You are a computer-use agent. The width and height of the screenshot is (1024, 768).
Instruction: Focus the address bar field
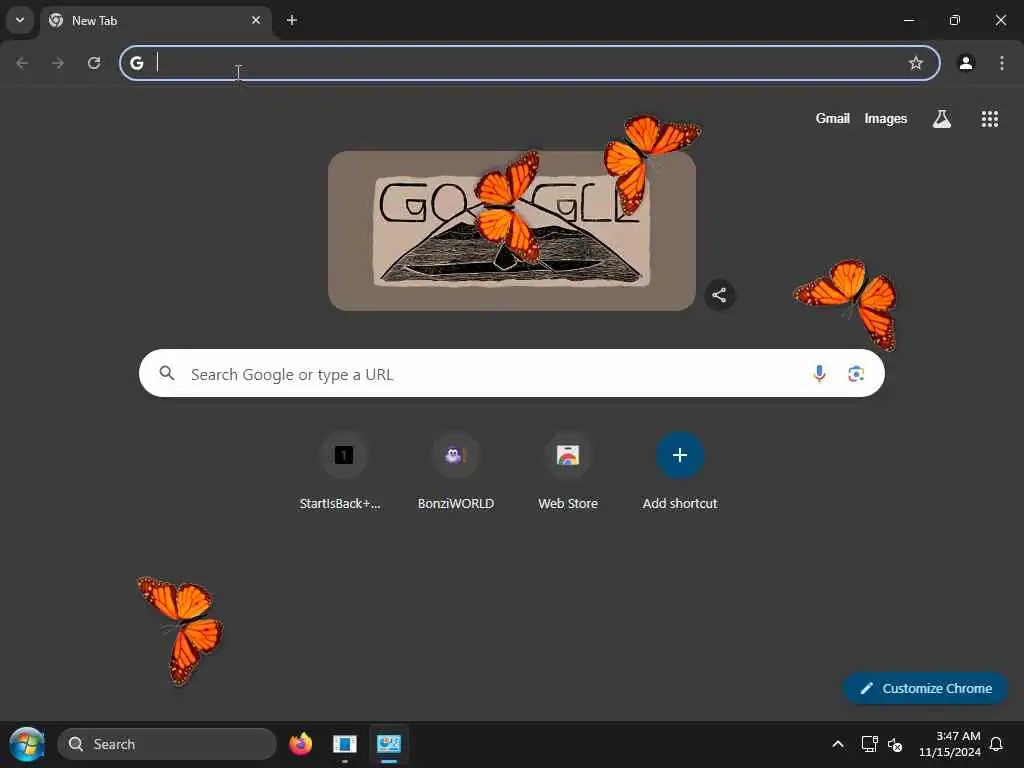point(530,63)
